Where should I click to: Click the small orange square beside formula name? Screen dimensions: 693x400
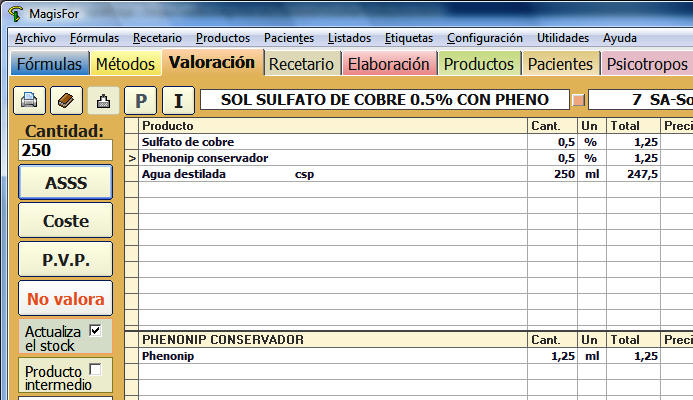(577, 100)
